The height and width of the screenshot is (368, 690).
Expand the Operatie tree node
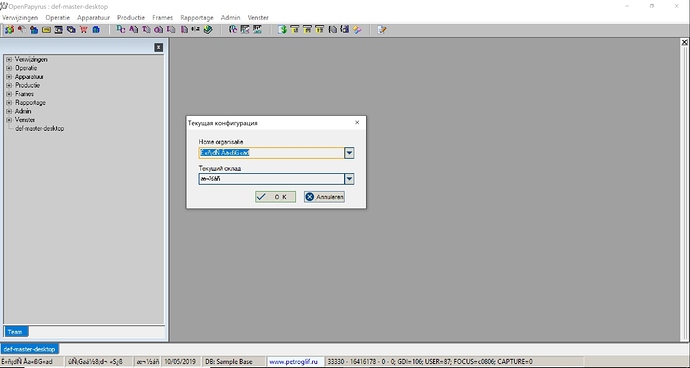click(x=9, y=68)
